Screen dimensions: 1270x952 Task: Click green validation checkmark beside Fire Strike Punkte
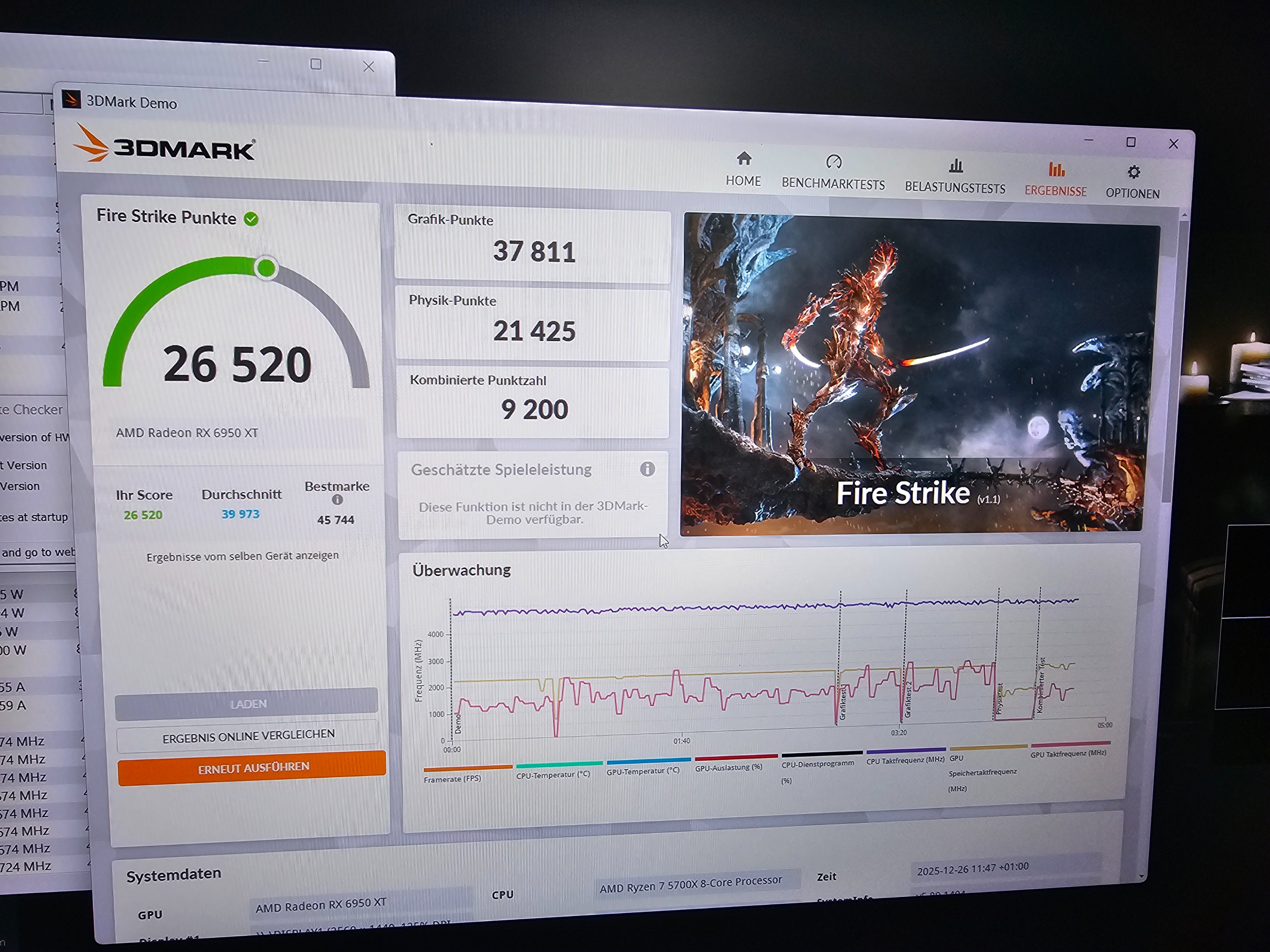(251, 219)
